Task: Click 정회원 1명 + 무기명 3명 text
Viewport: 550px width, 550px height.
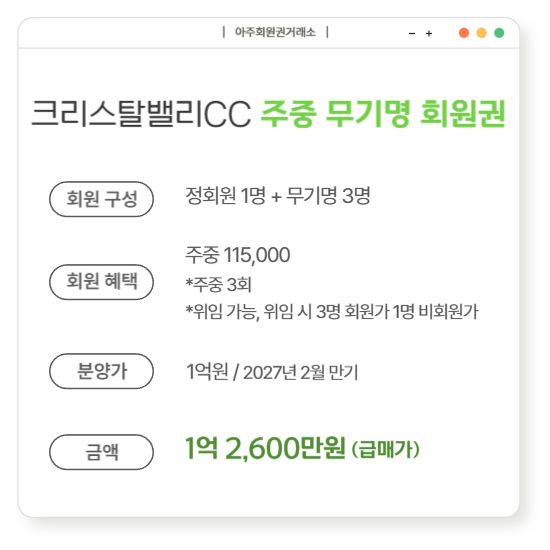Action: (x=278, y=196)
